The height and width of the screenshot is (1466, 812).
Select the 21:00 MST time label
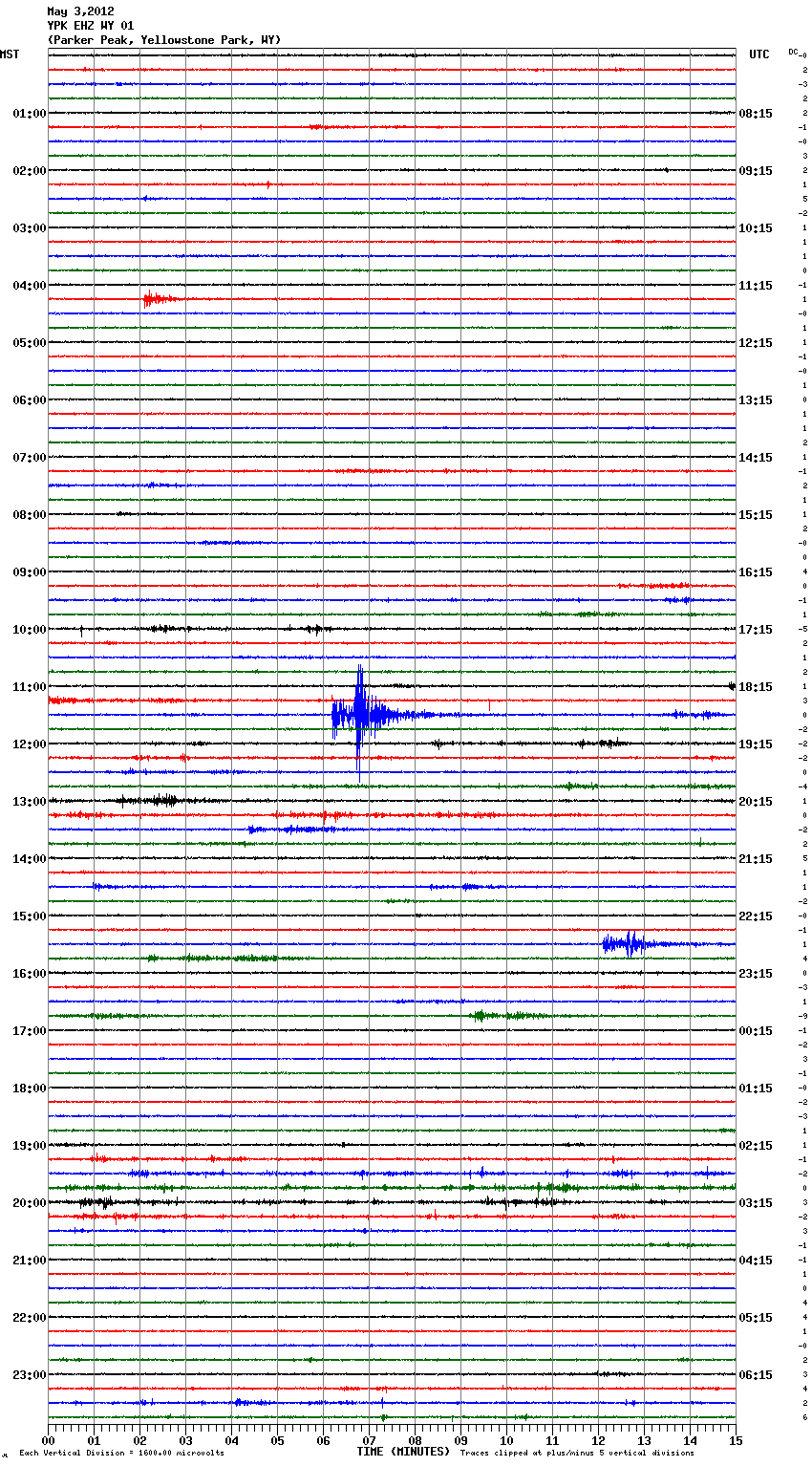[30, 1260]
